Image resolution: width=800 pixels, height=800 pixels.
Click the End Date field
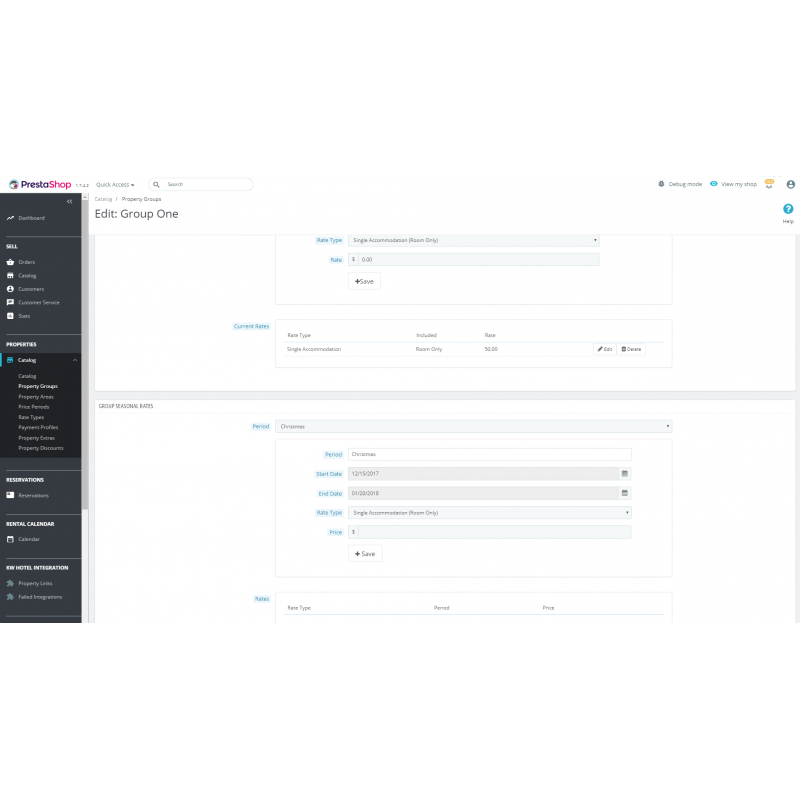[483, 493]
